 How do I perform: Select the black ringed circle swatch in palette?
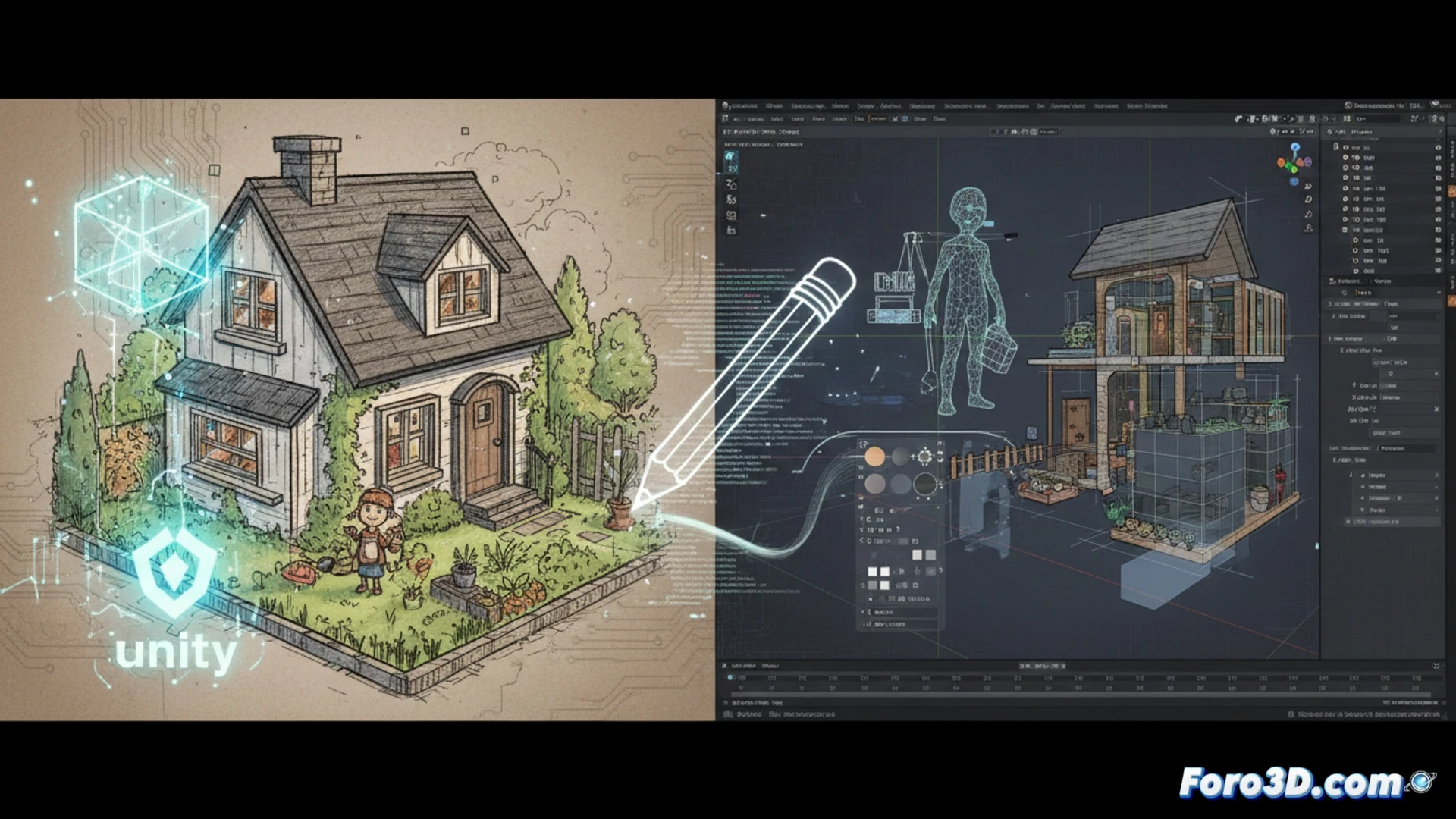(x=925, y=484)
